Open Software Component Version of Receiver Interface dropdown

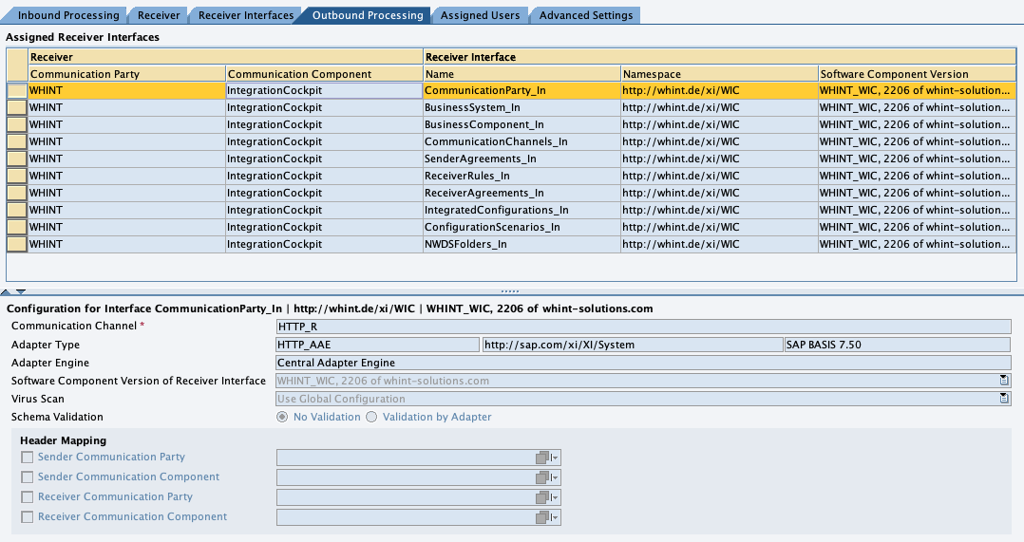coord(1004,381)
